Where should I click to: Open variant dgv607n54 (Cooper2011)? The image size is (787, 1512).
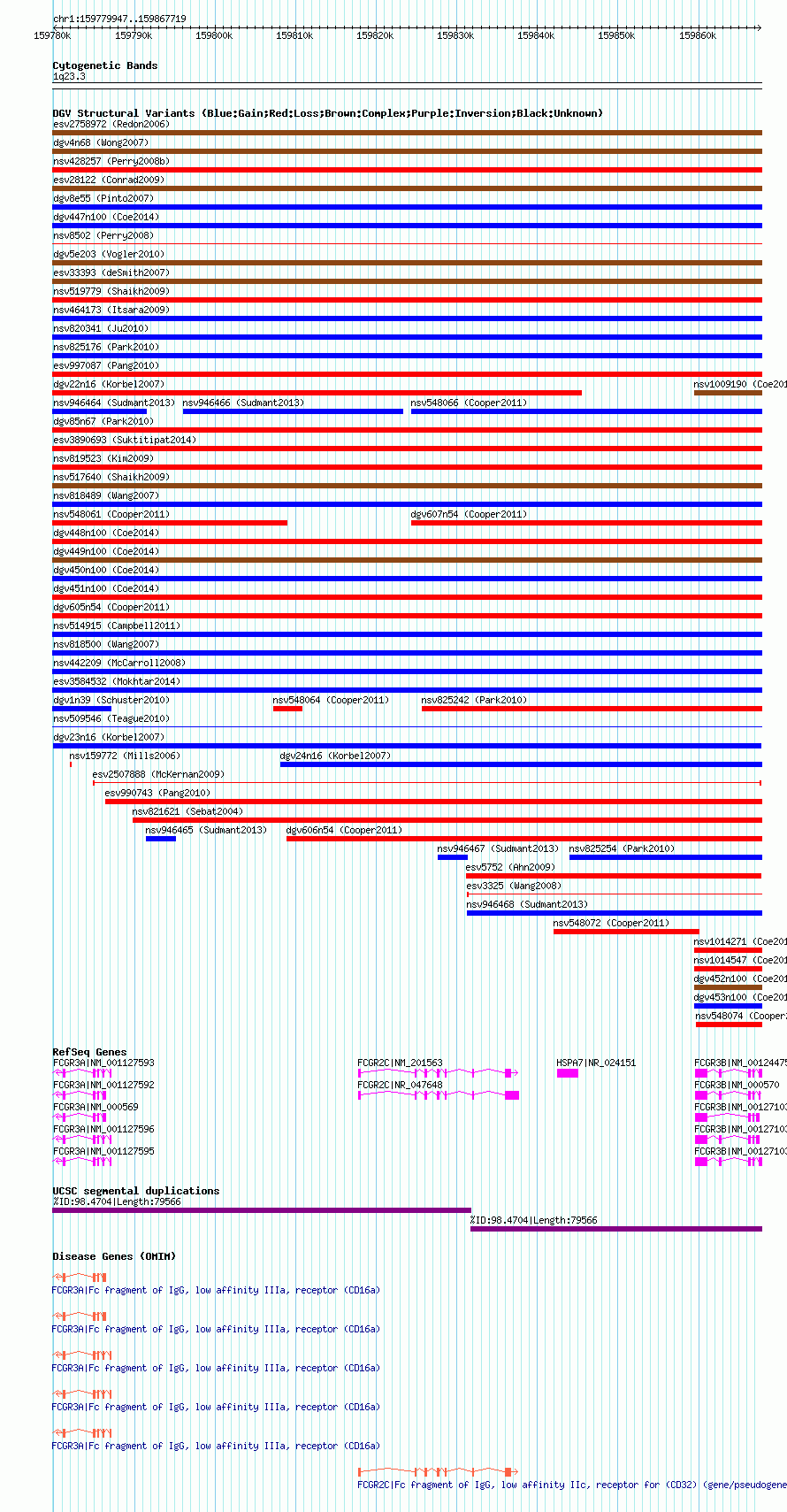click(469, 514)
